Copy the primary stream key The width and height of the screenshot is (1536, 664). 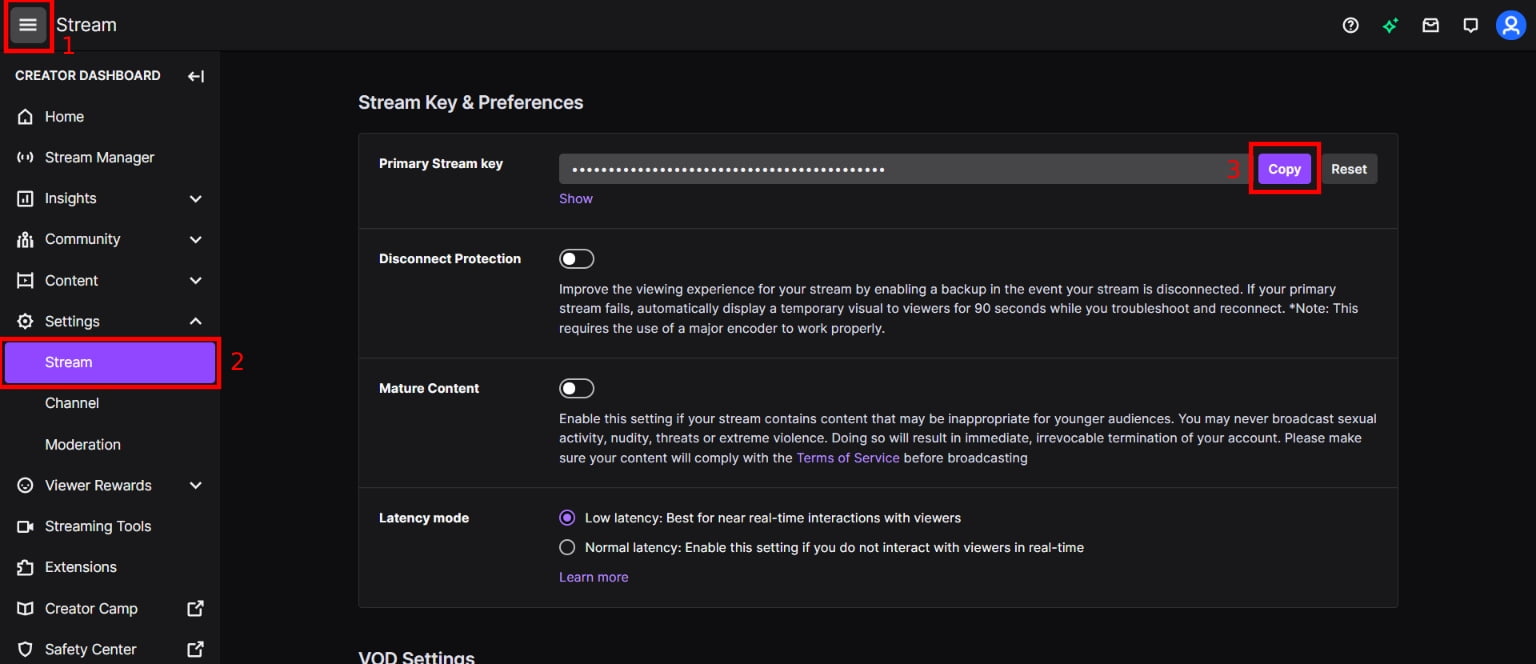tap(1284, 169)
